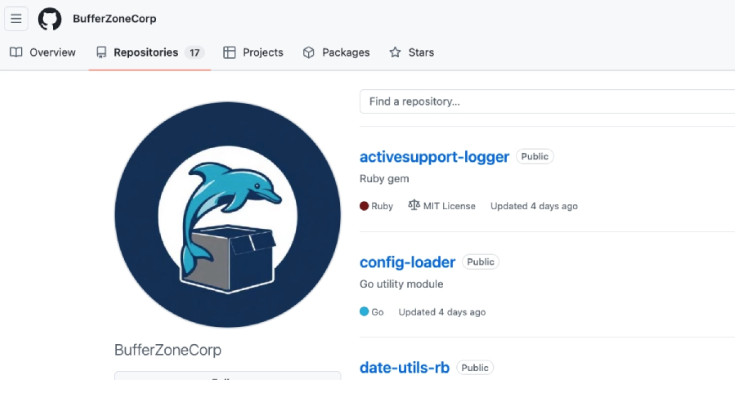Click the Go utility module description
This screenshot has height=395, width=754.
[x=402, y=284]
